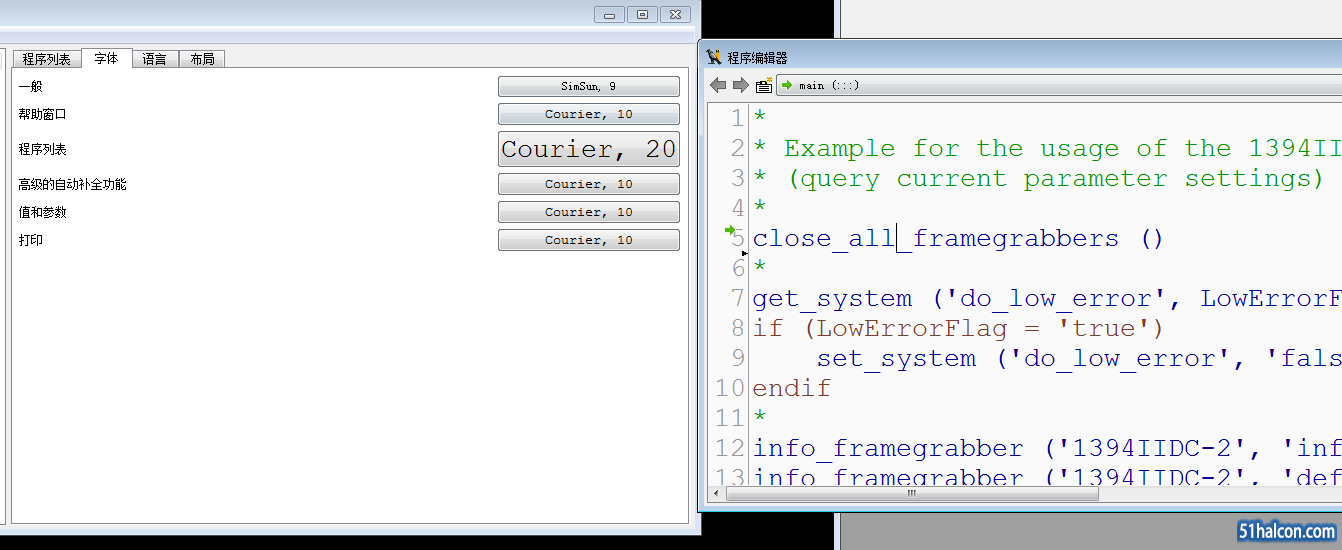Screen dimensions: 1342x550
Task: Click the 帮助窗口 label
Action: point(42,115)
